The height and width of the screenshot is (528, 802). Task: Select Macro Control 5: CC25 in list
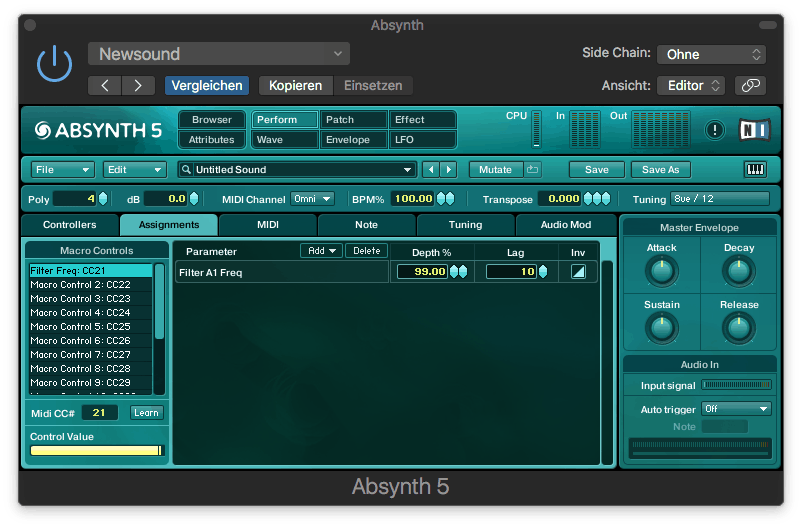[81, 327]
